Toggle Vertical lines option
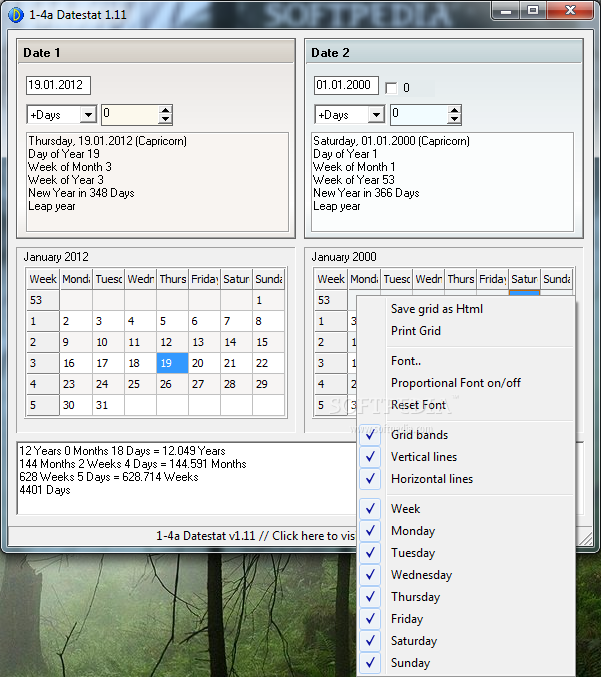The width and height of the screenshot is (601, 677). (x=466, y=457)
